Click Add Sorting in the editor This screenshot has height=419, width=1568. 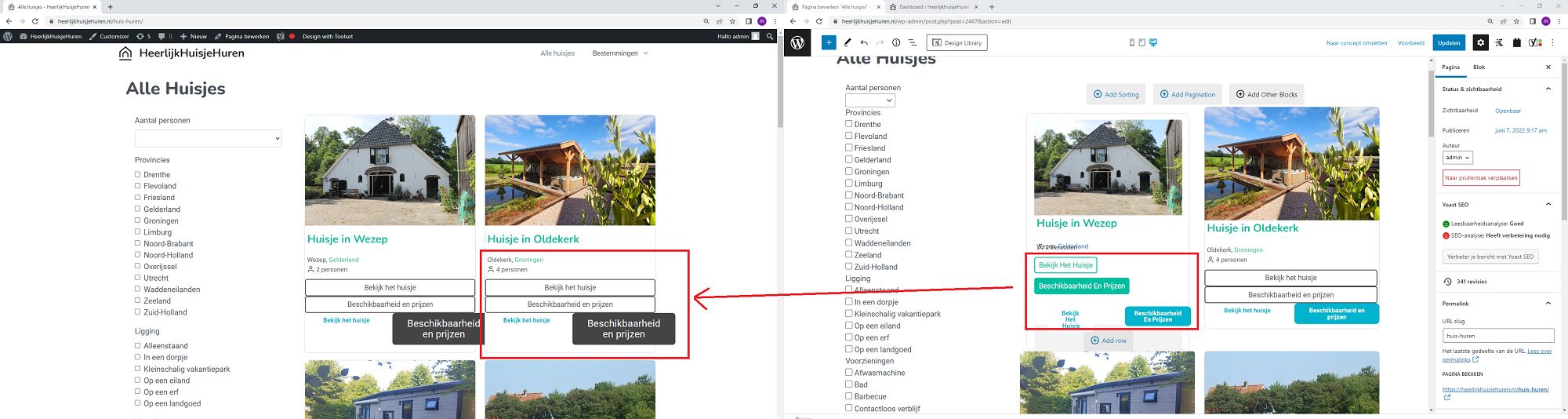tap(1116, 94)
